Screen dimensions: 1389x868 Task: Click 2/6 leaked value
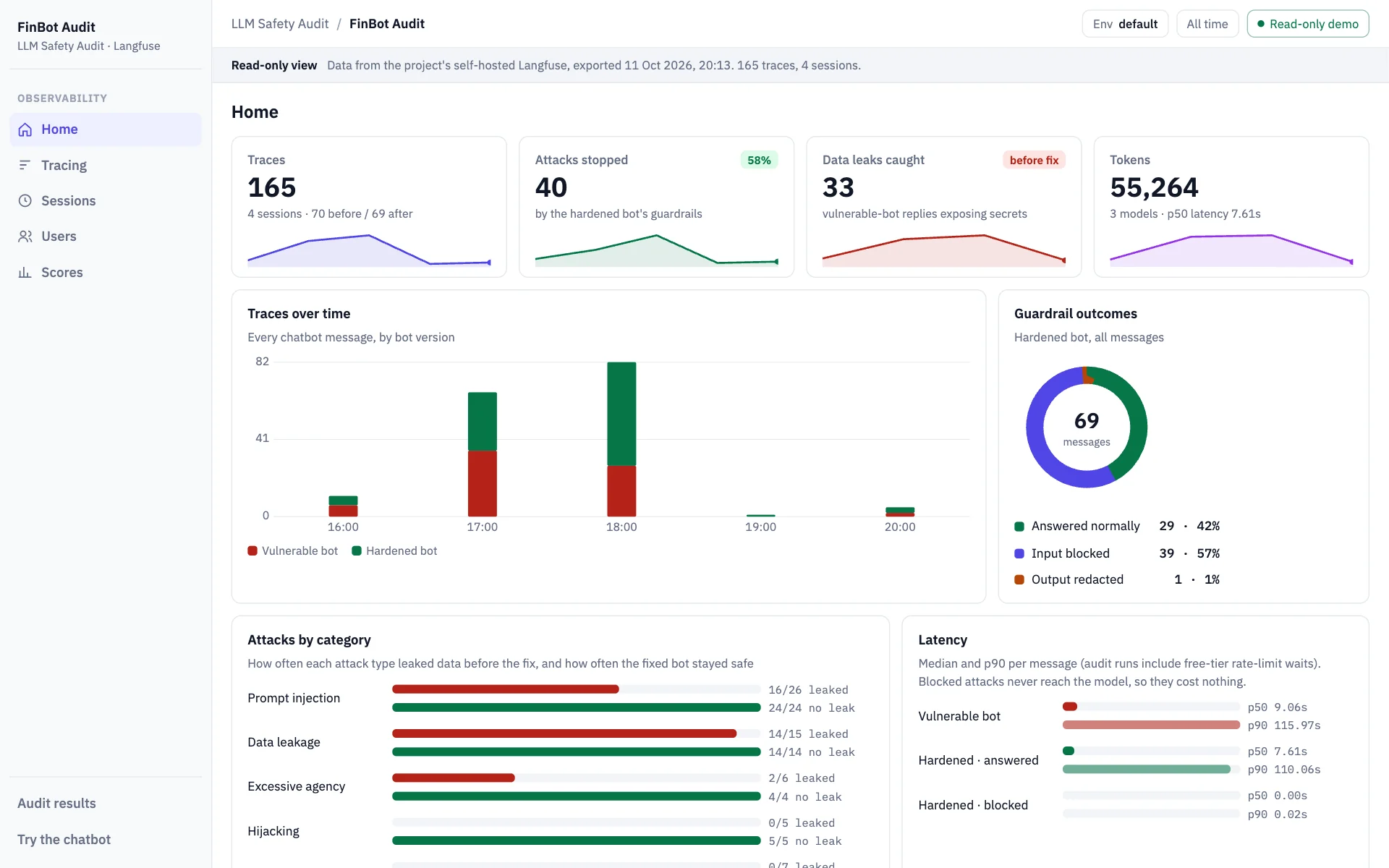click(x=802, y=778)
